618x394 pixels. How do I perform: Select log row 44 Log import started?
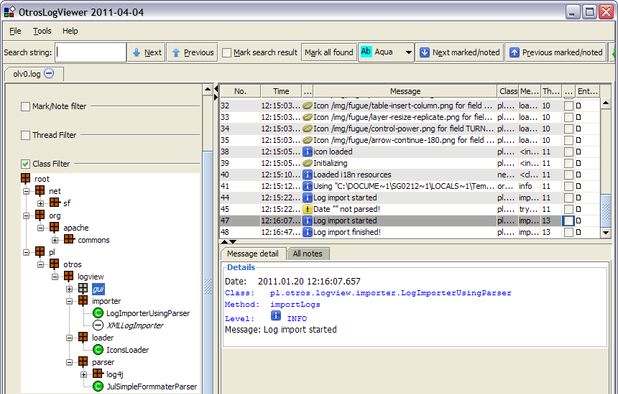409,198
